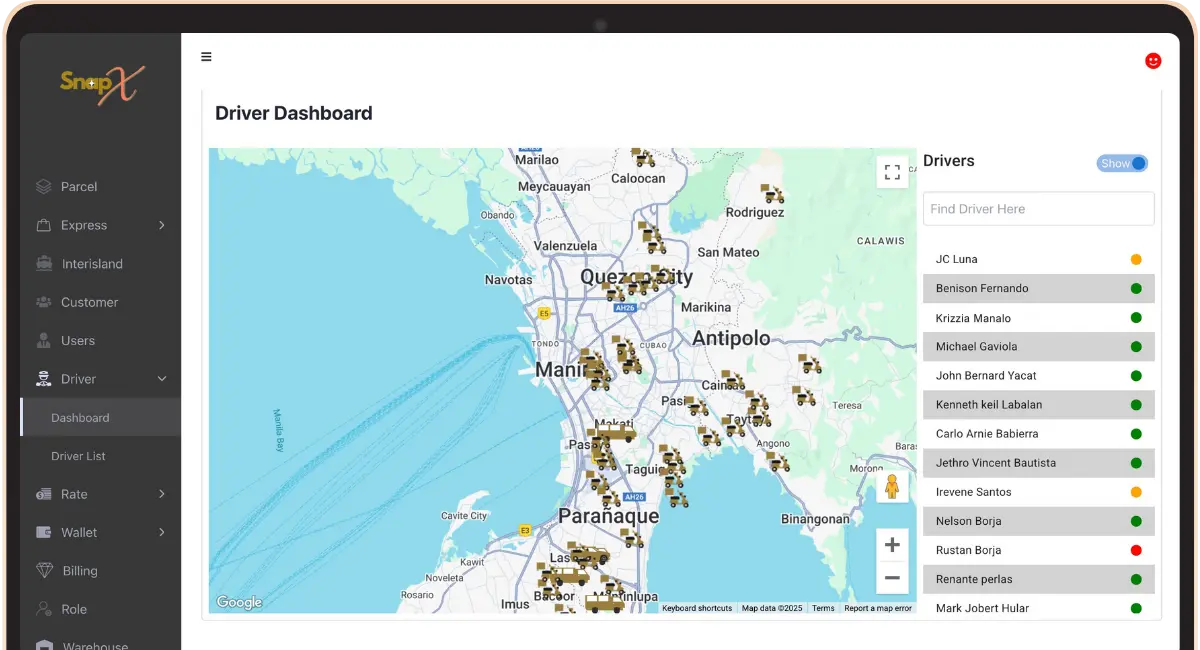
Task: Click the Street View pegman icon
Action: coord(892,487)
